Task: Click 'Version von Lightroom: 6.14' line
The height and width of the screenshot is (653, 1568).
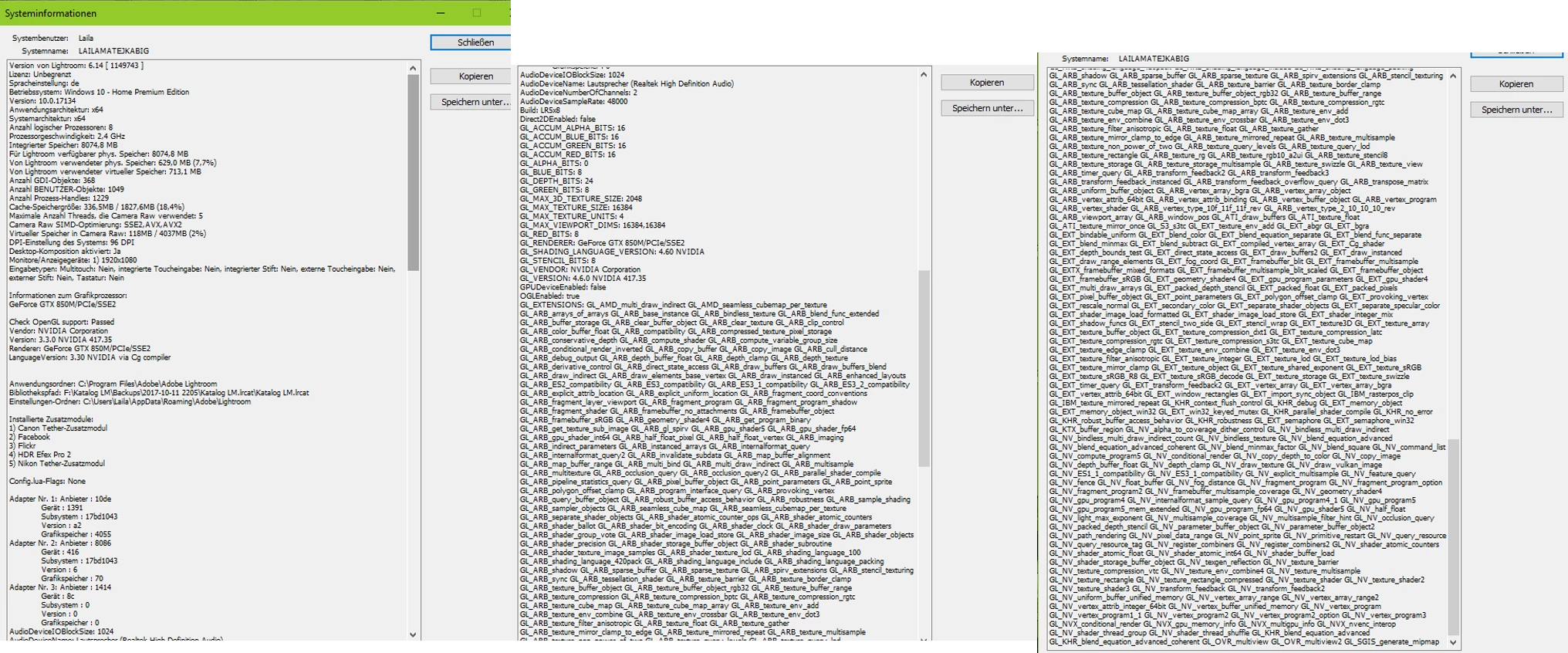Action: [x=76, y=66]
